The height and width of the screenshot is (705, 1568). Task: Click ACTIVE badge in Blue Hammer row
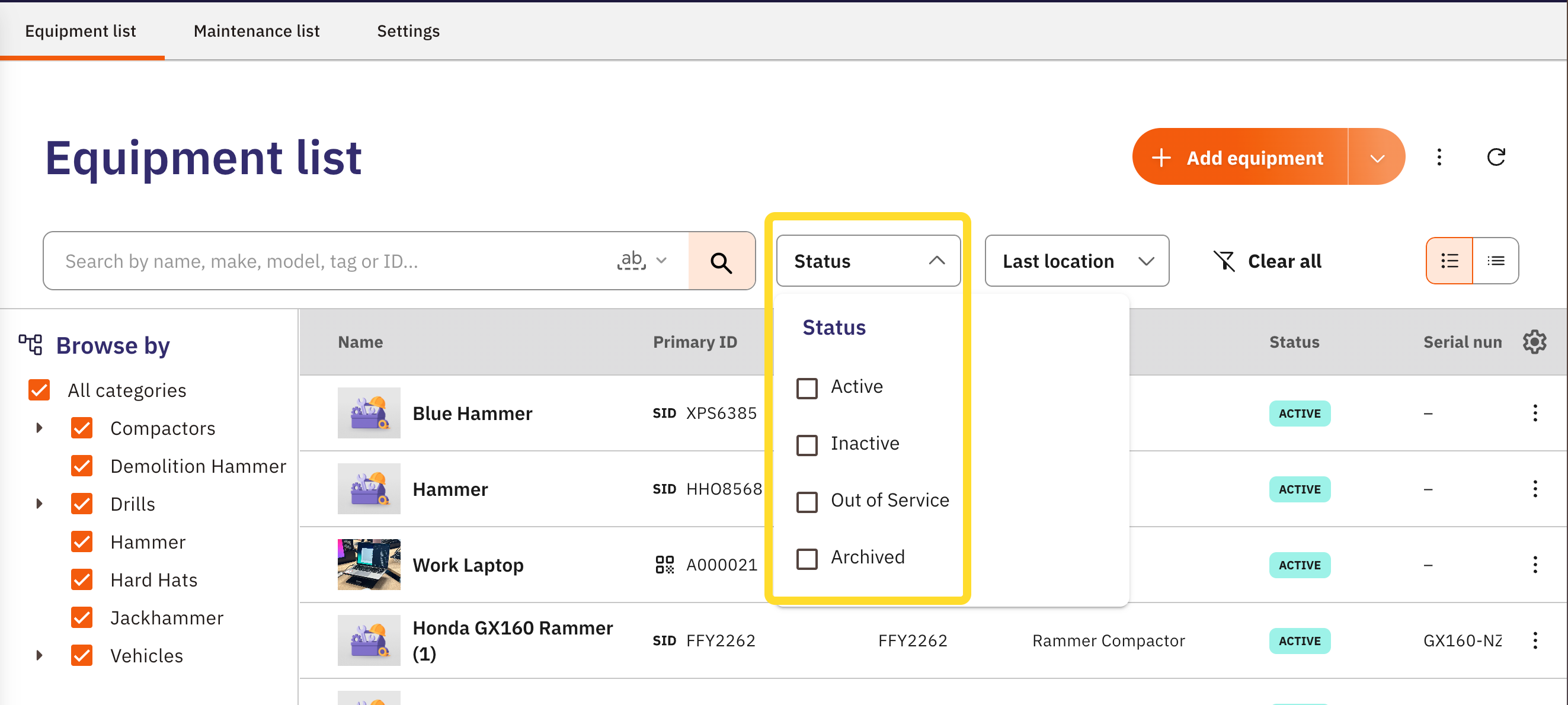(1300, 414)
